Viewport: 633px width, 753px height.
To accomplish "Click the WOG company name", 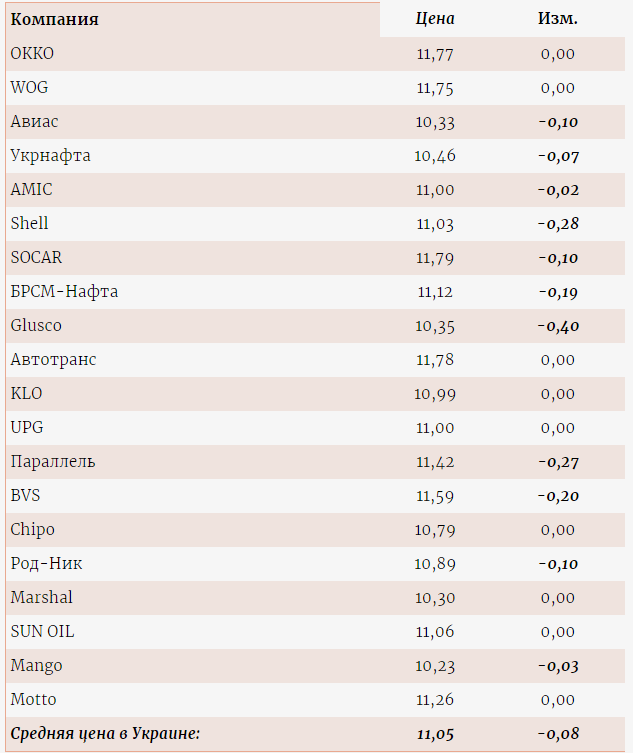I will 29,88.
